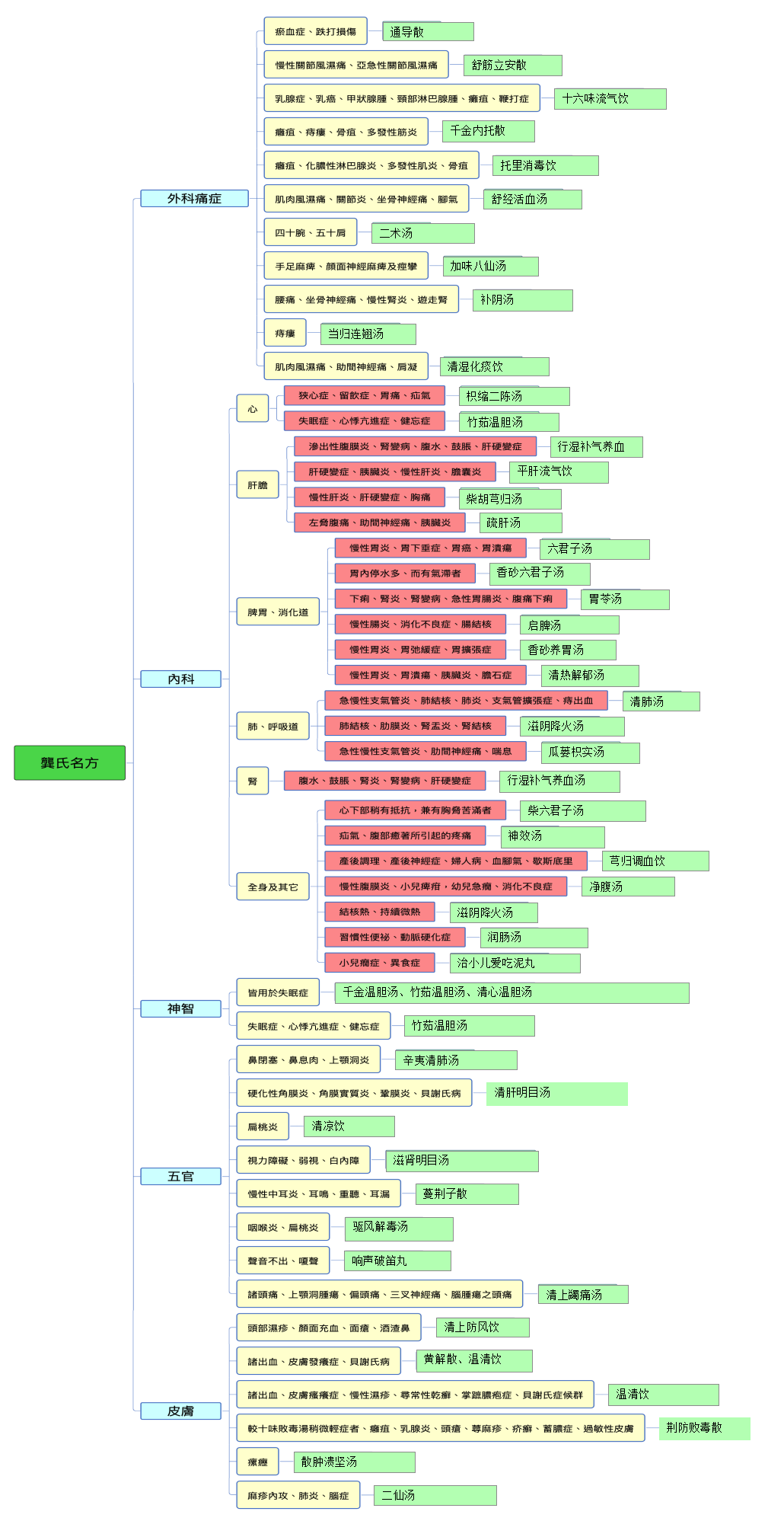Select the 净腹汤 formula node
Viewport: 784px width, 1521px height.
click(x=628, y=887)
